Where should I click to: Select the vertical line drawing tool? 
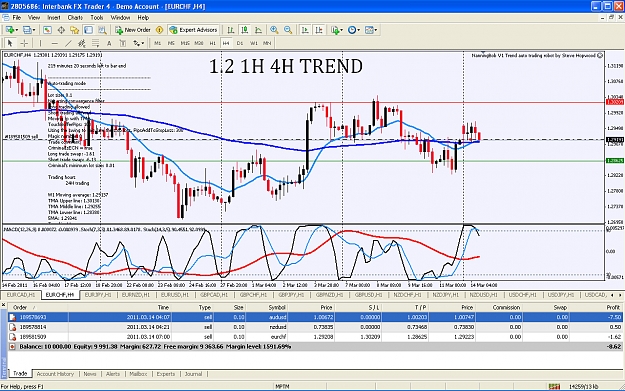40,43
